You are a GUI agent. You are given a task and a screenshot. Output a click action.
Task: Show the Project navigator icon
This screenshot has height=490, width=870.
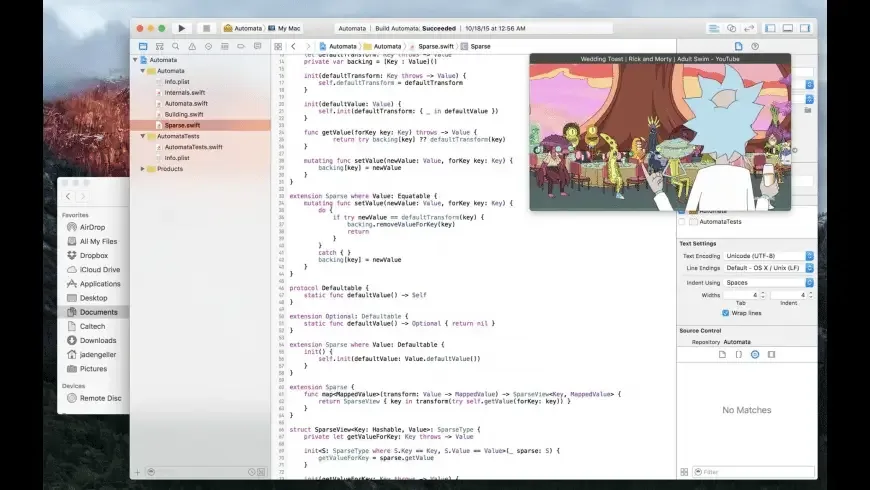[143, 47]
